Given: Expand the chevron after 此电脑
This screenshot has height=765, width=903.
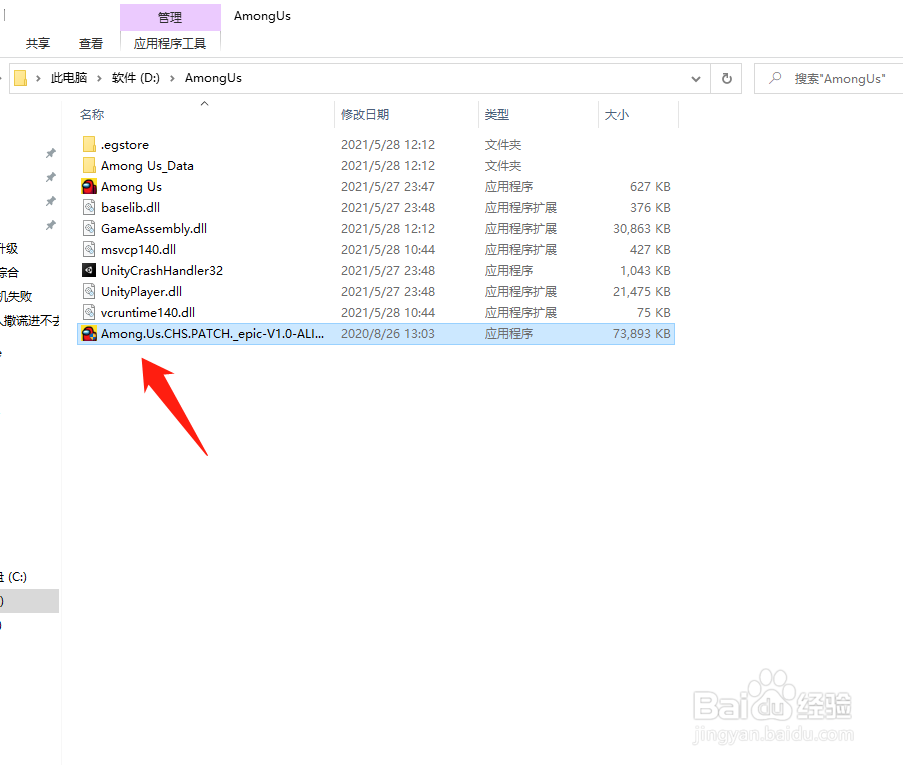Looking at the screenshot, I should tap(99, 78).
